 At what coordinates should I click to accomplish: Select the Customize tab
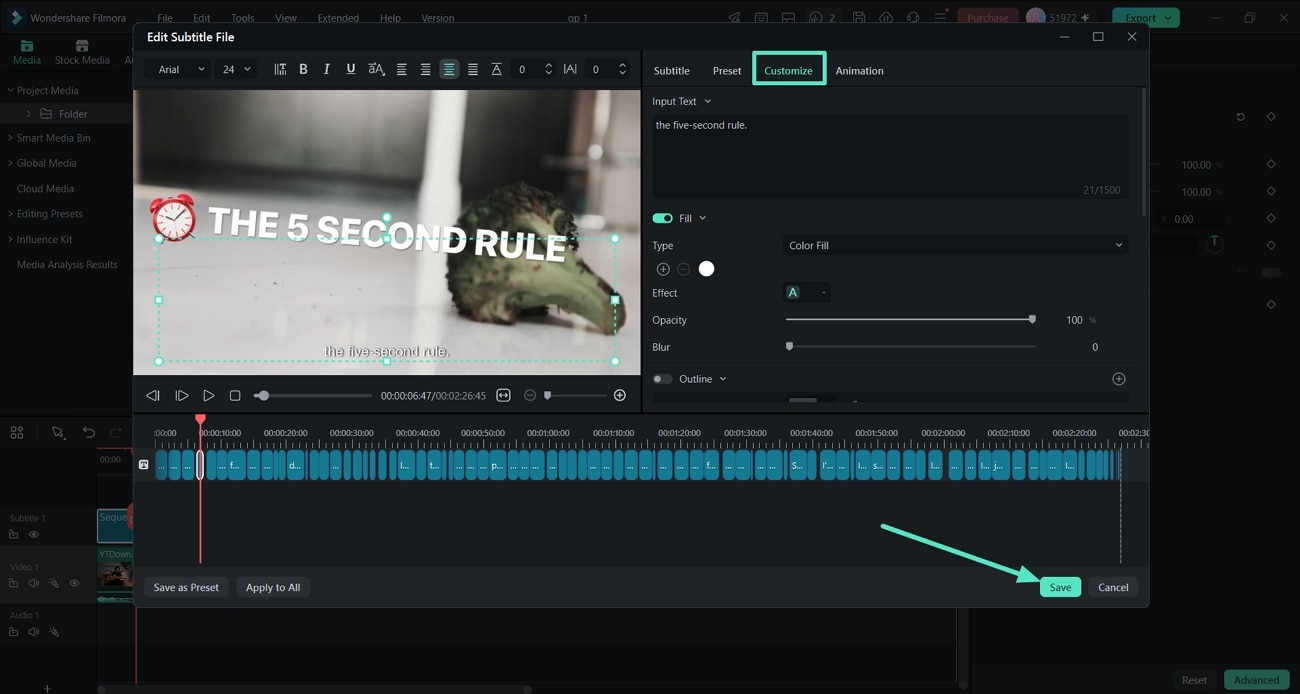(x=789, y=70)
